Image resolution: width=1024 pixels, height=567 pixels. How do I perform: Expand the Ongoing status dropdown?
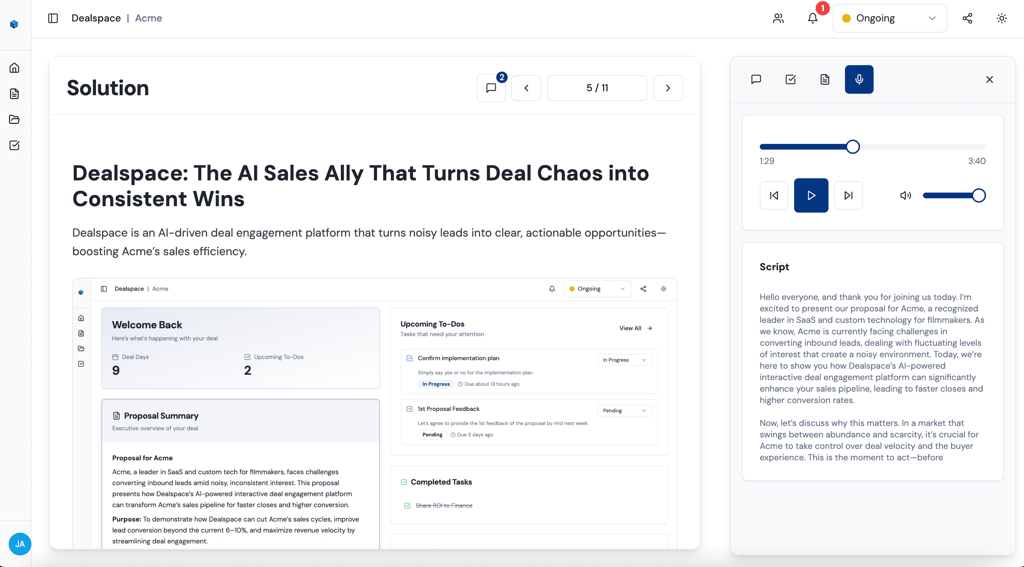point(889,18)
